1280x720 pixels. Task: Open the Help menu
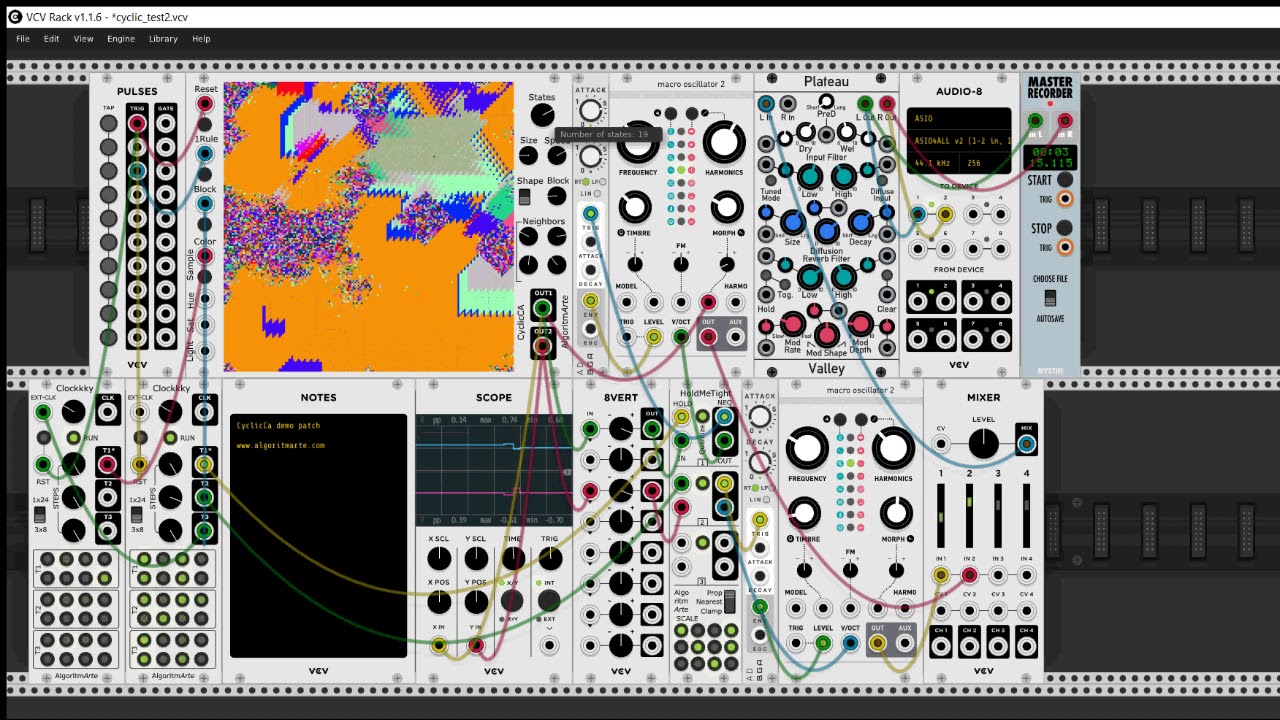coord(201,39)
